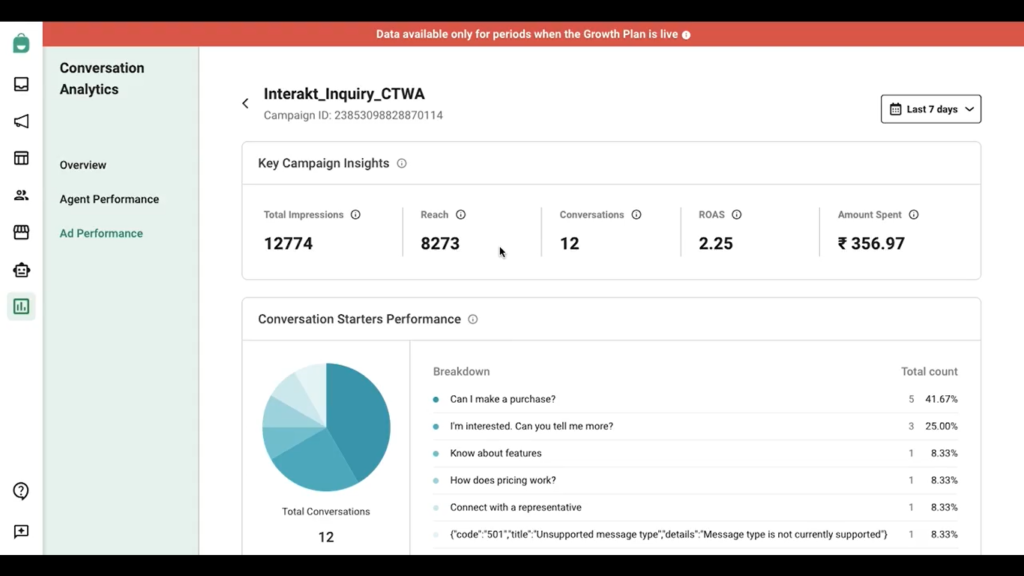Click the conversation starters pie chart
This screenshot has height=576, width=1024.
[x=326, y=427]
